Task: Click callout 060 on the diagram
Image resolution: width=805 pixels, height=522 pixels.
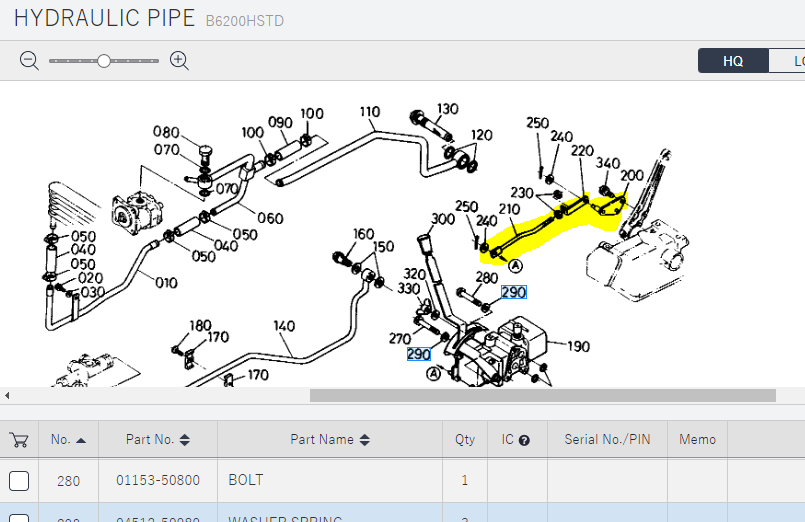Action: point(270,219)
